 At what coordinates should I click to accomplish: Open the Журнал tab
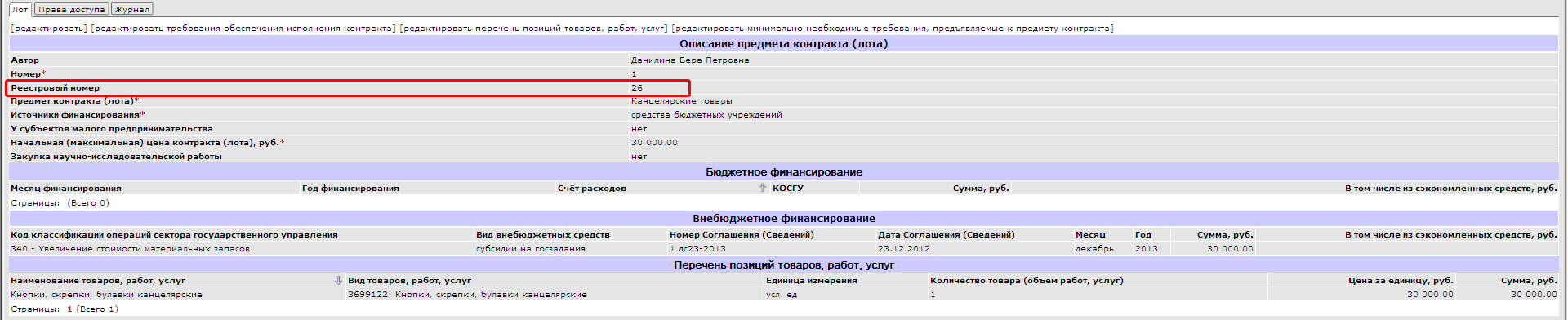point(132,10)
